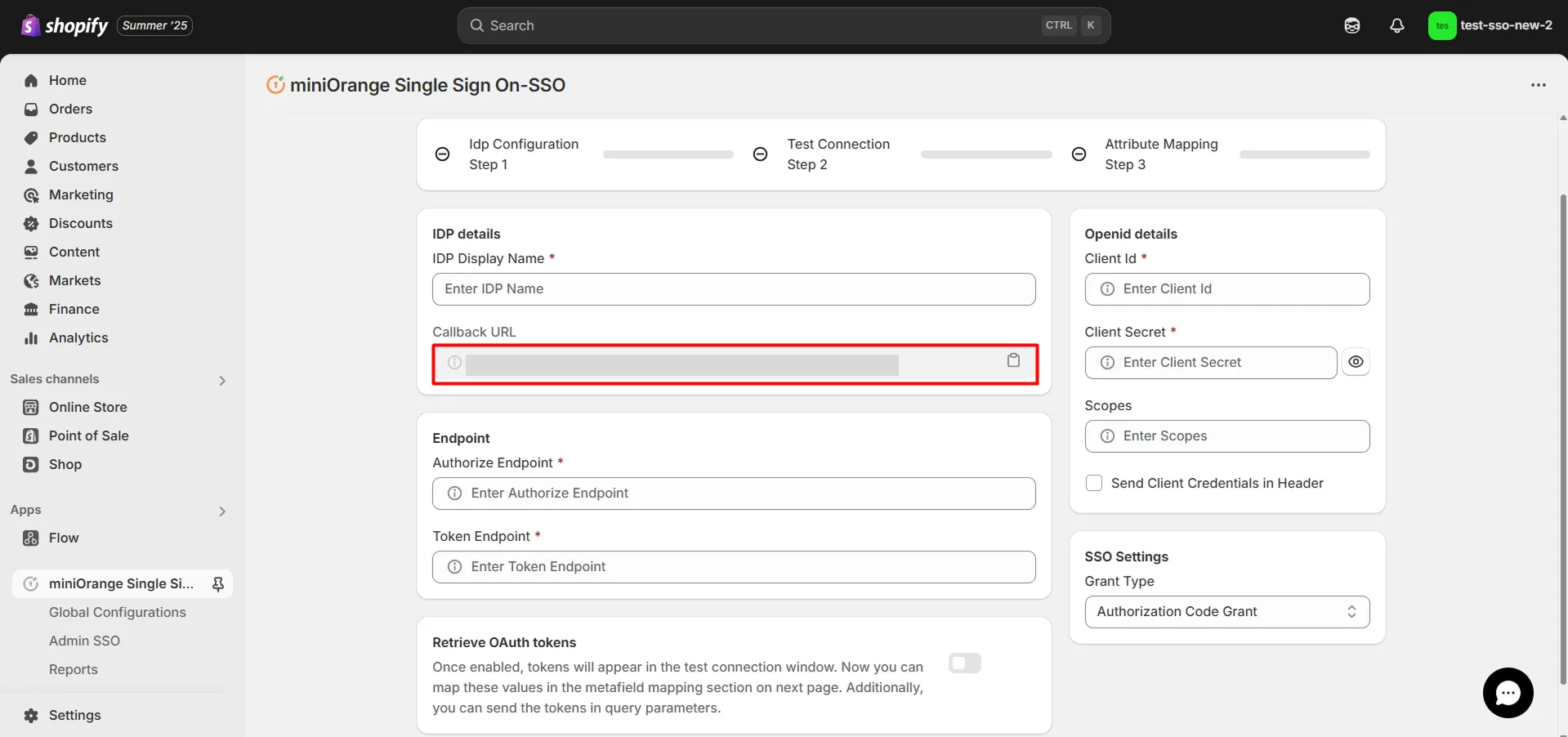
Task: Open the Grant Type dropdown
Action: (1226, 612)
